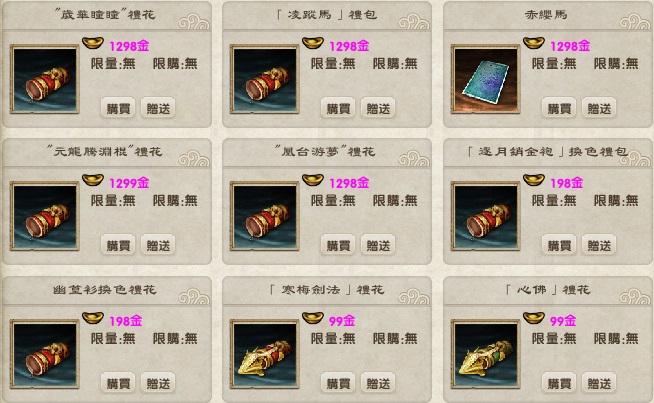Click the 1298金 price of 赤纓馬

coord(570,46)
